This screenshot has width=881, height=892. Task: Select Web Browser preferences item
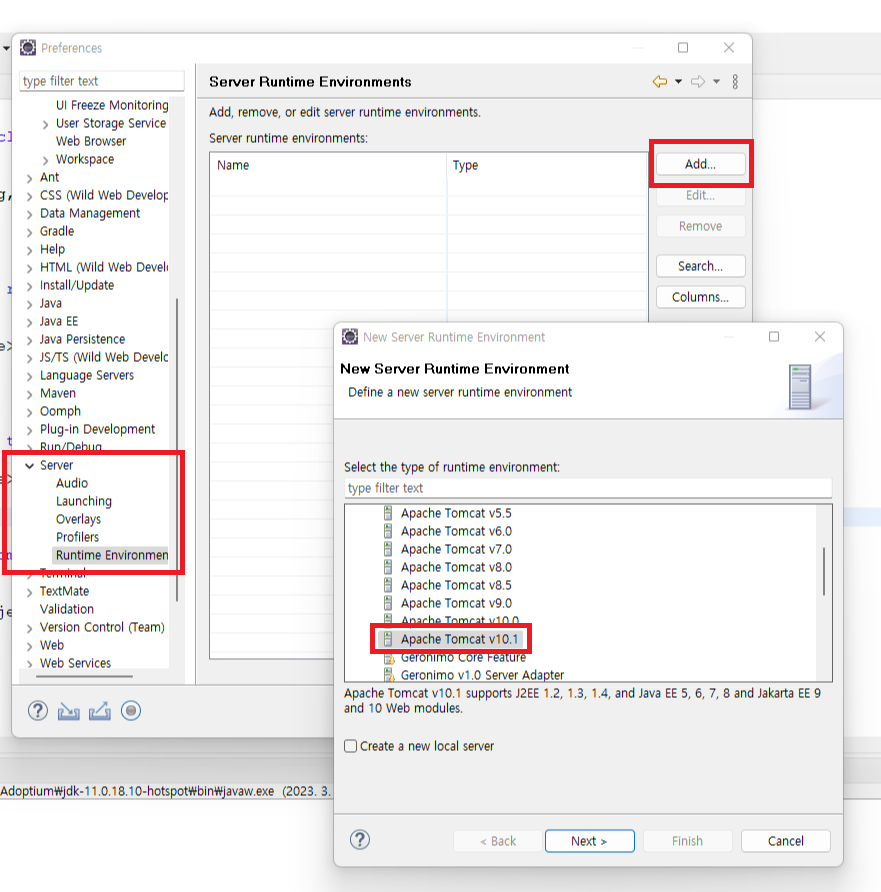tap(91, 141)
